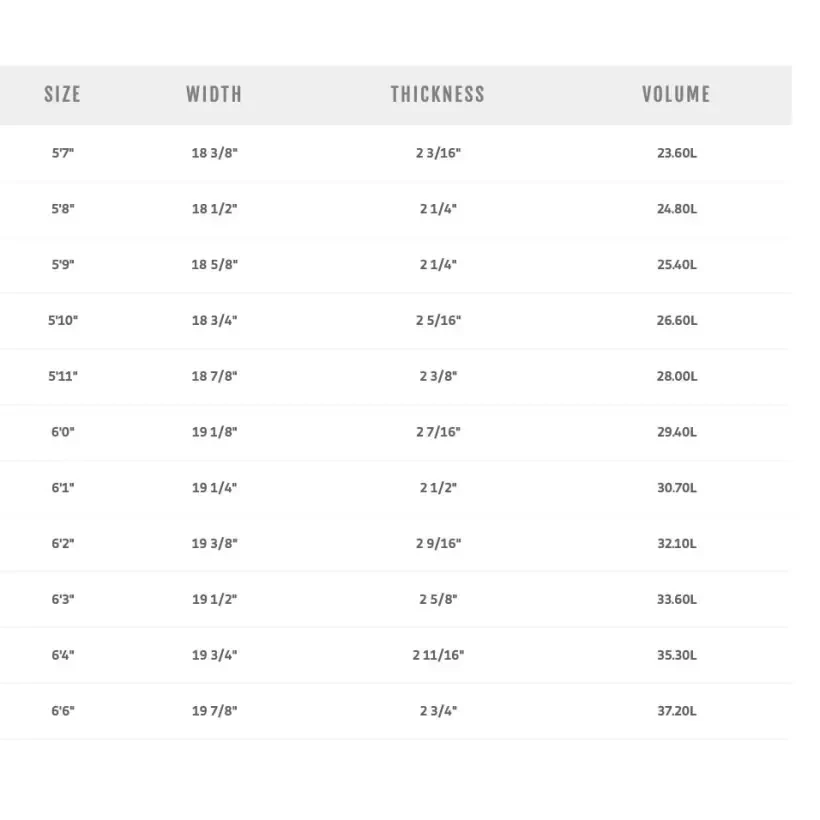Click the 23.60L volume value

coord(677,154)
